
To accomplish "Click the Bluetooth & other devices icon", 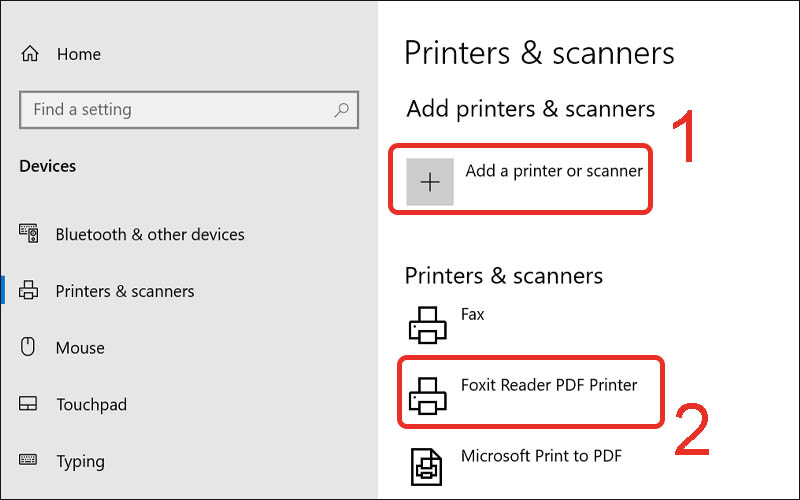I will pos(29,235).
